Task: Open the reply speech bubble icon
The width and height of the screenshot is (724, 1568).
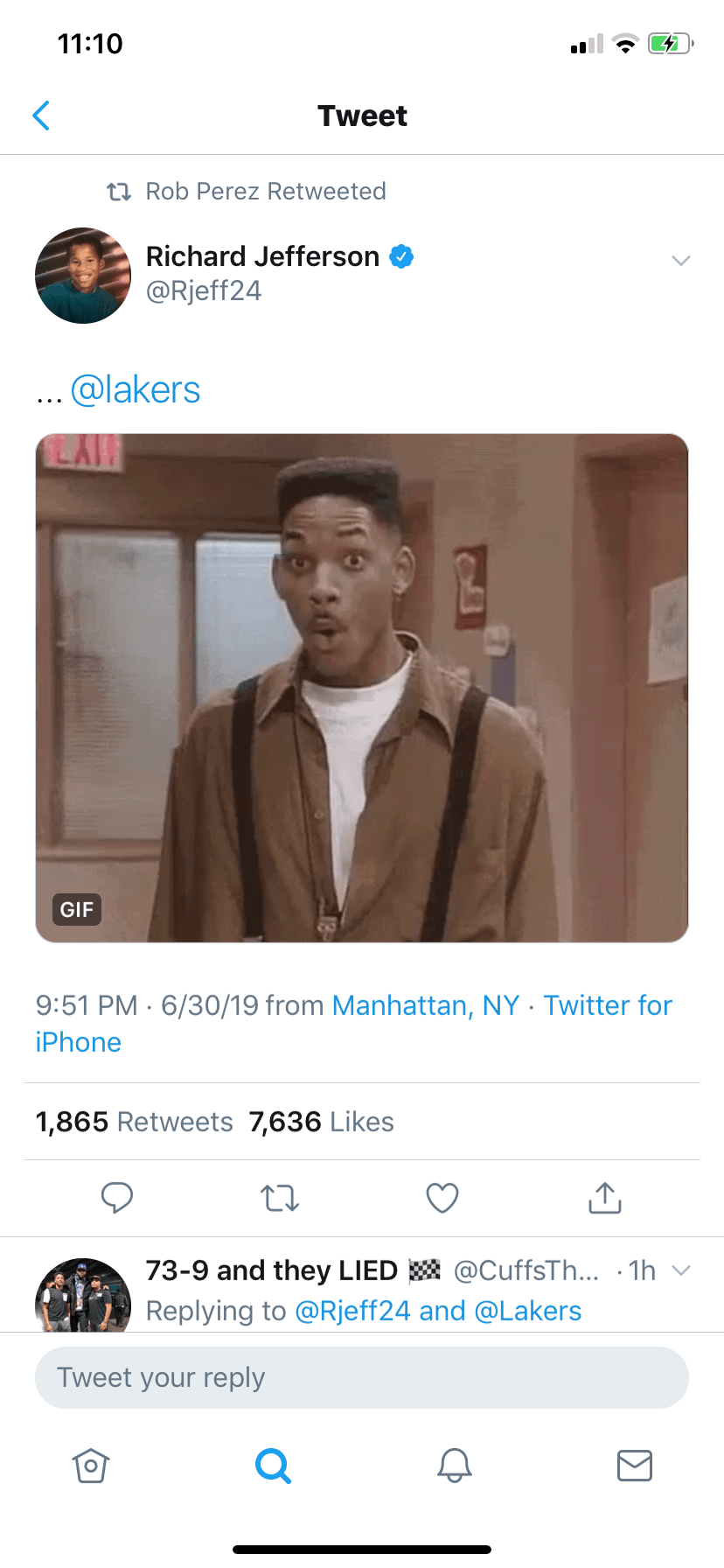Action: click(x=117, y=1197)
